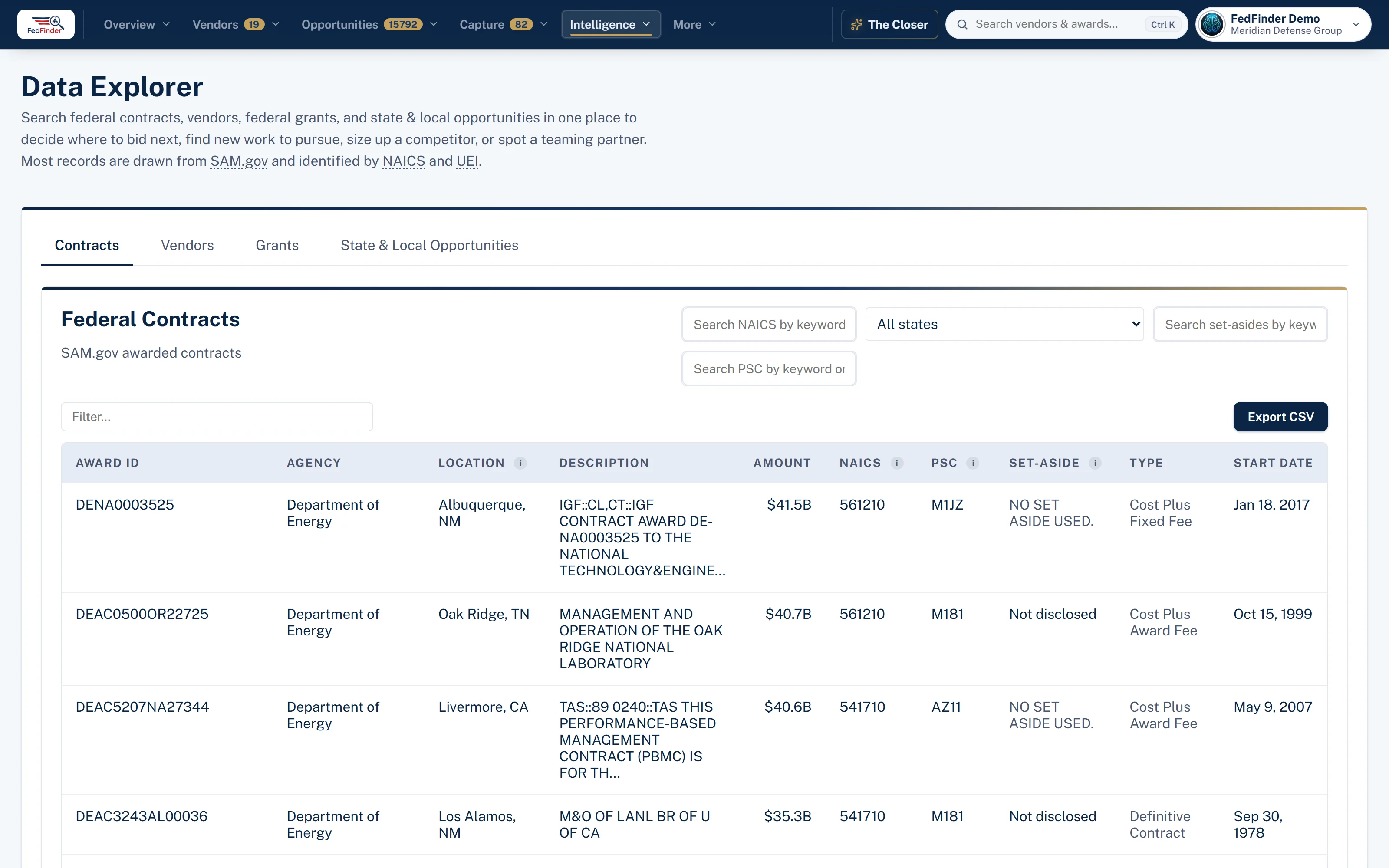This screenshot has height=868, width=1389.
Task: Click award ID DENA0003525
Action: tap(125, 505)
